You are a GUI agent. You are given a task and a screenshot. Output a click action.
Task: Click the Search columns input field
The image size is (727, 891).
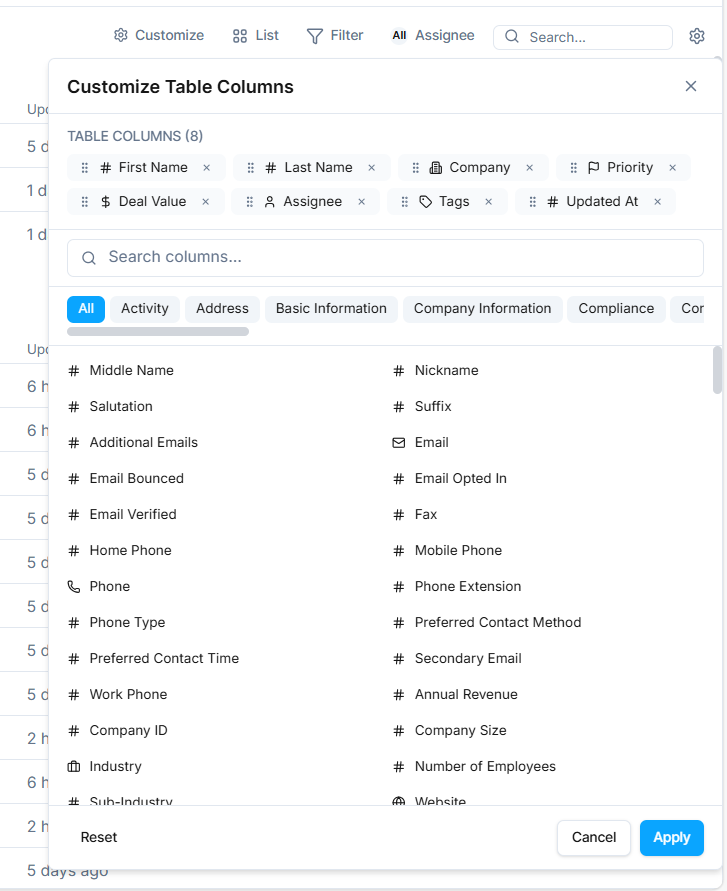[x=385, y=258]
